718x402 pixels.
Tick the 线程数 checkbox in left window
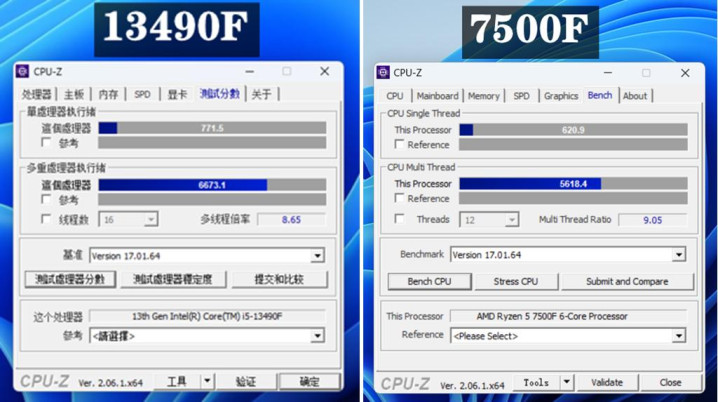coord(46,219)
